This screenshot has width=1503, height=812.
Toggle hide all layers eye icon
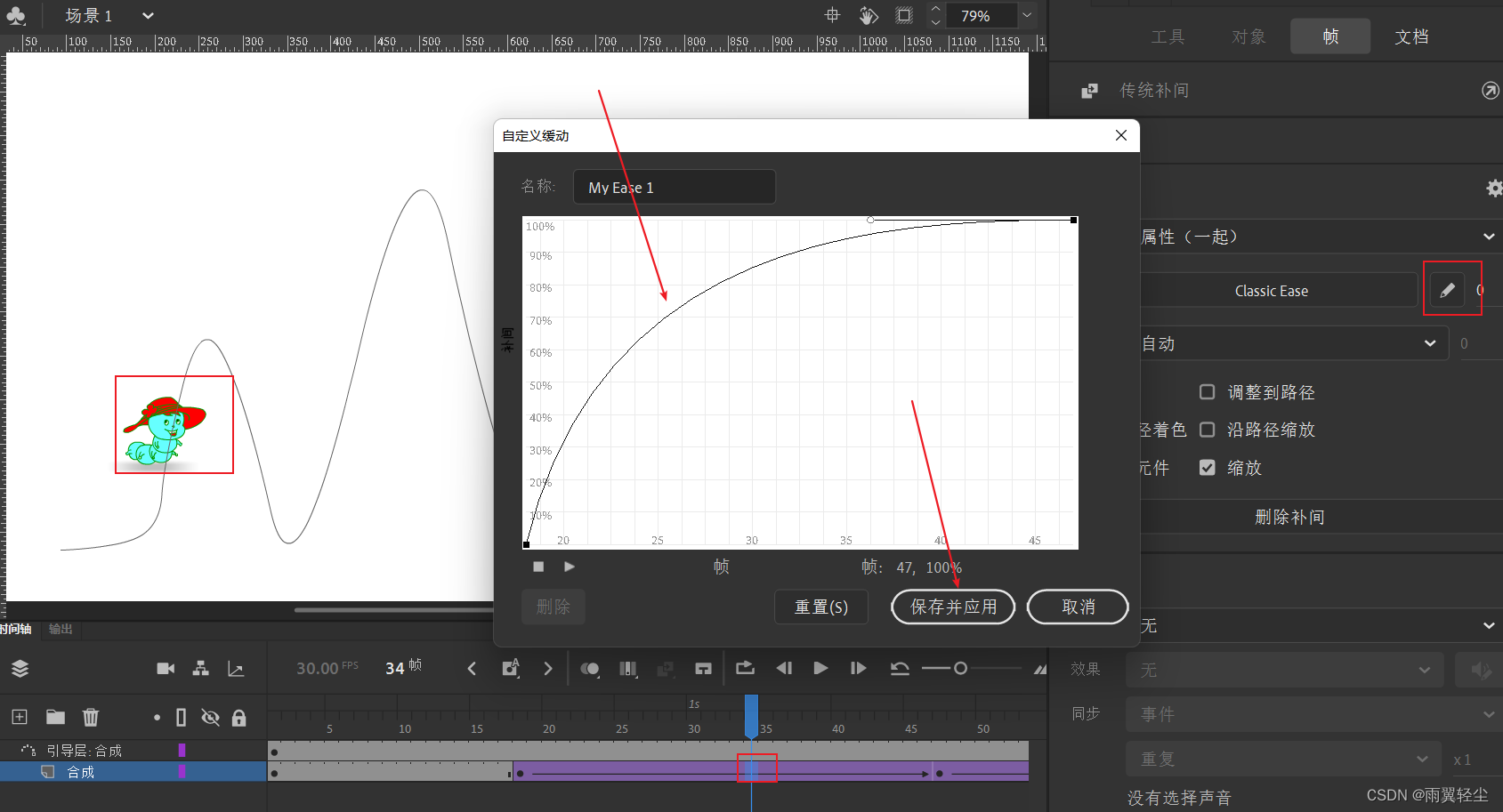click(210, 717)
